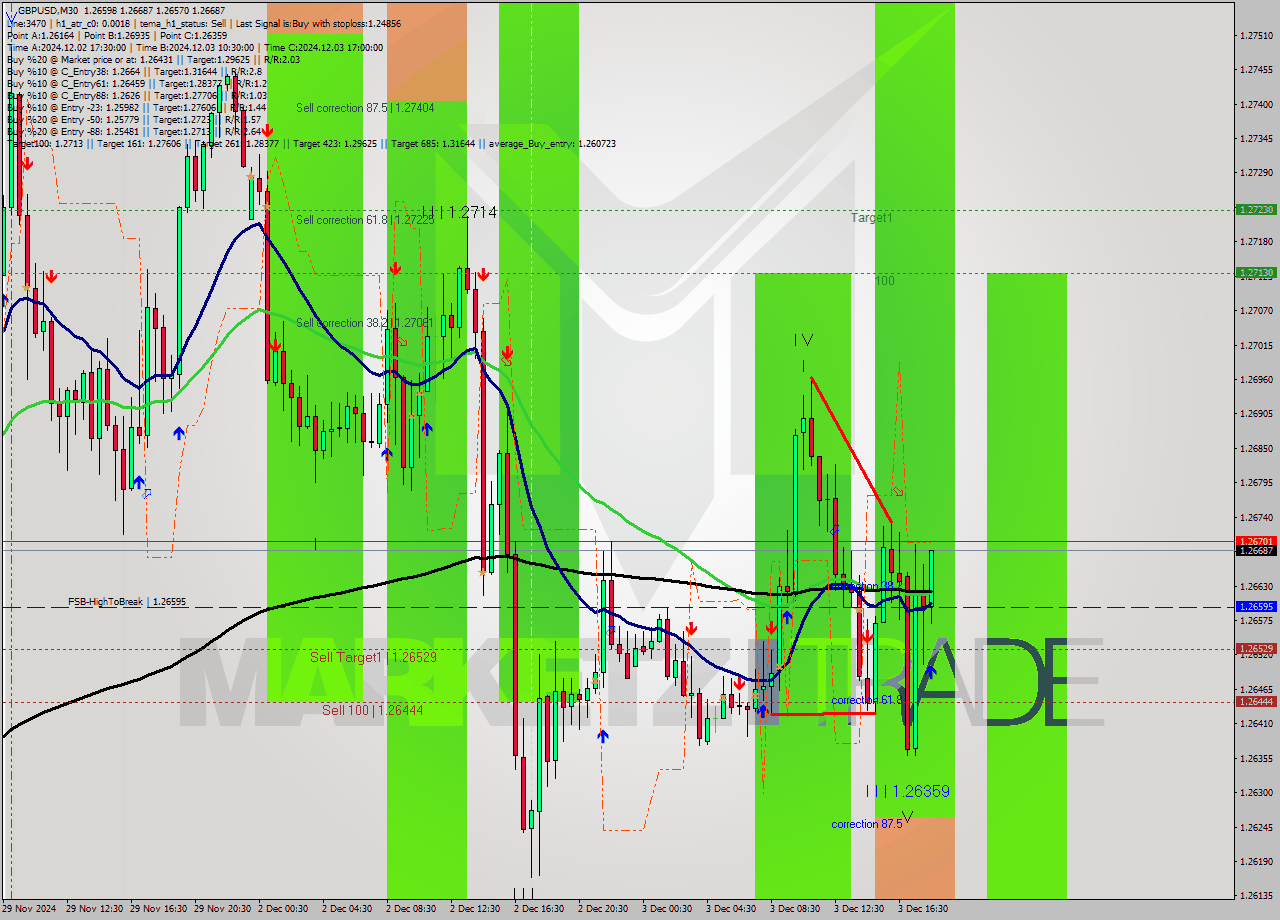
Task: Click the green 1.27230 price tag
Action: [1255, 210]
